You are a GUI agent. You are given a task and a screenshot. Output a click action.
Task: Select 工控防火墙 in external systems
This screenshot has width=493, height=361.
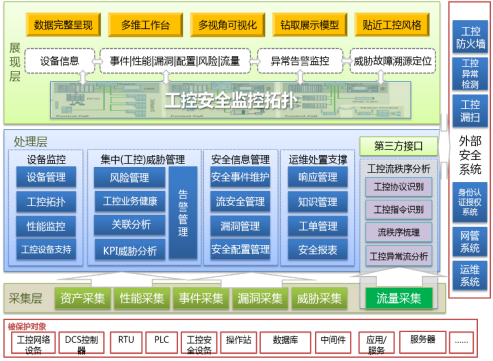coord(470,37)
